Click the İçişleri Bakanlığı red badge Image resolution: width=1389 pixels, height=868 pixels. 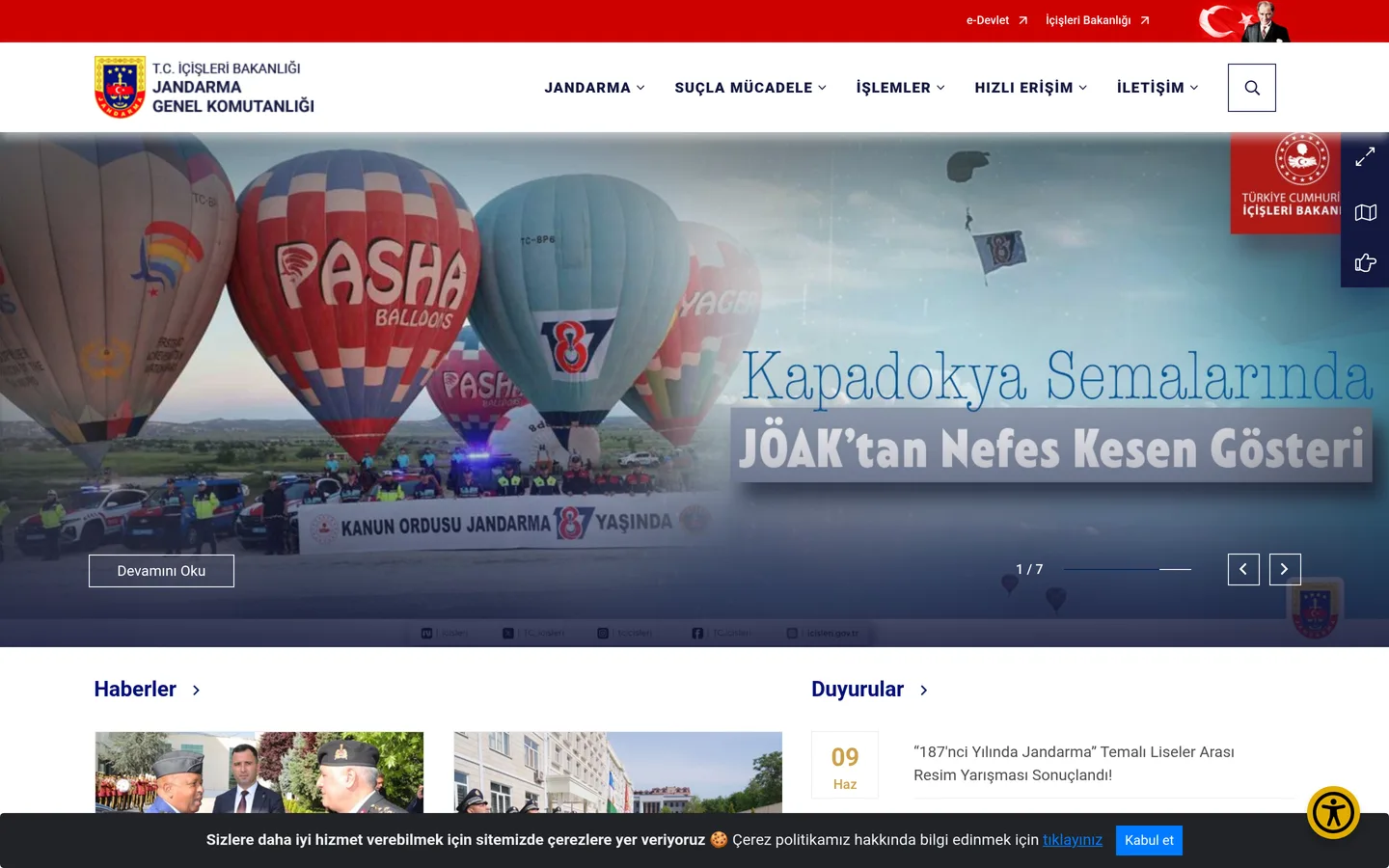coord(1285,183)
